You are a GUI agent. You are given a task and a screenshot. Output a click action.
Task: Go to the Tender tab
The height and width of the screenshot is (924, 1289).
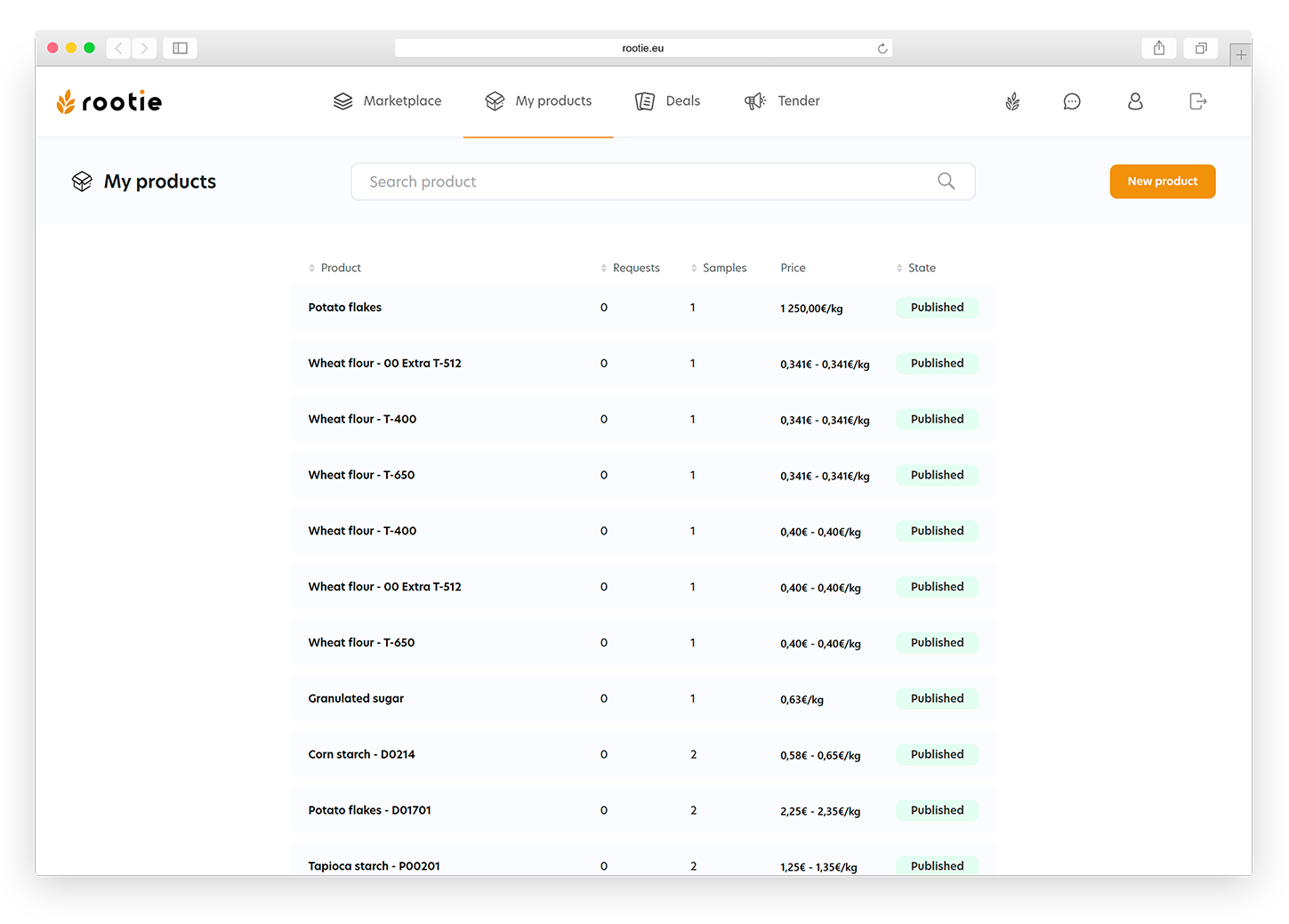coord(782,101)
